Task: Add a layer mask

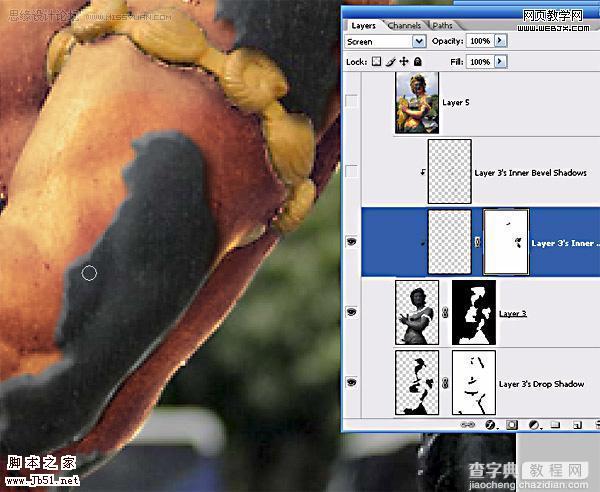Action: coord(512,425)
